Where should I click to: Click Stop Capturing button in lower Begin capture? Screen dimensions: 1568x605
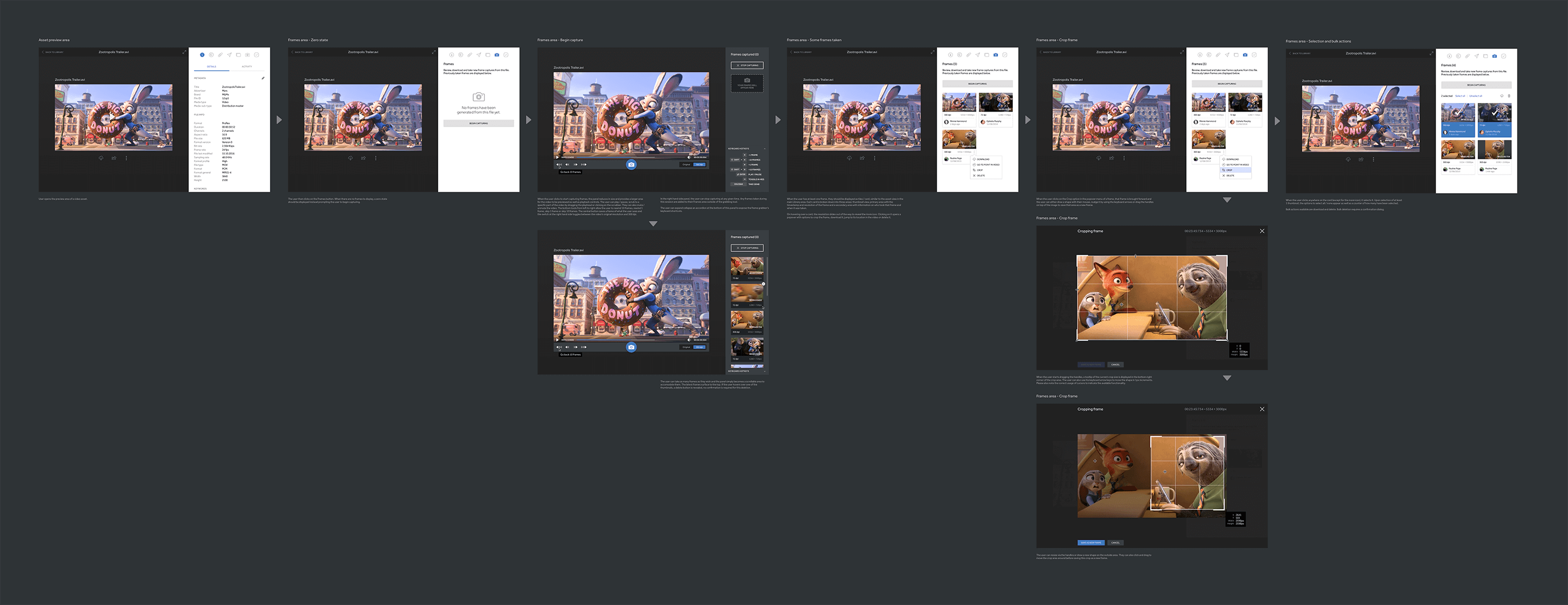747,248
